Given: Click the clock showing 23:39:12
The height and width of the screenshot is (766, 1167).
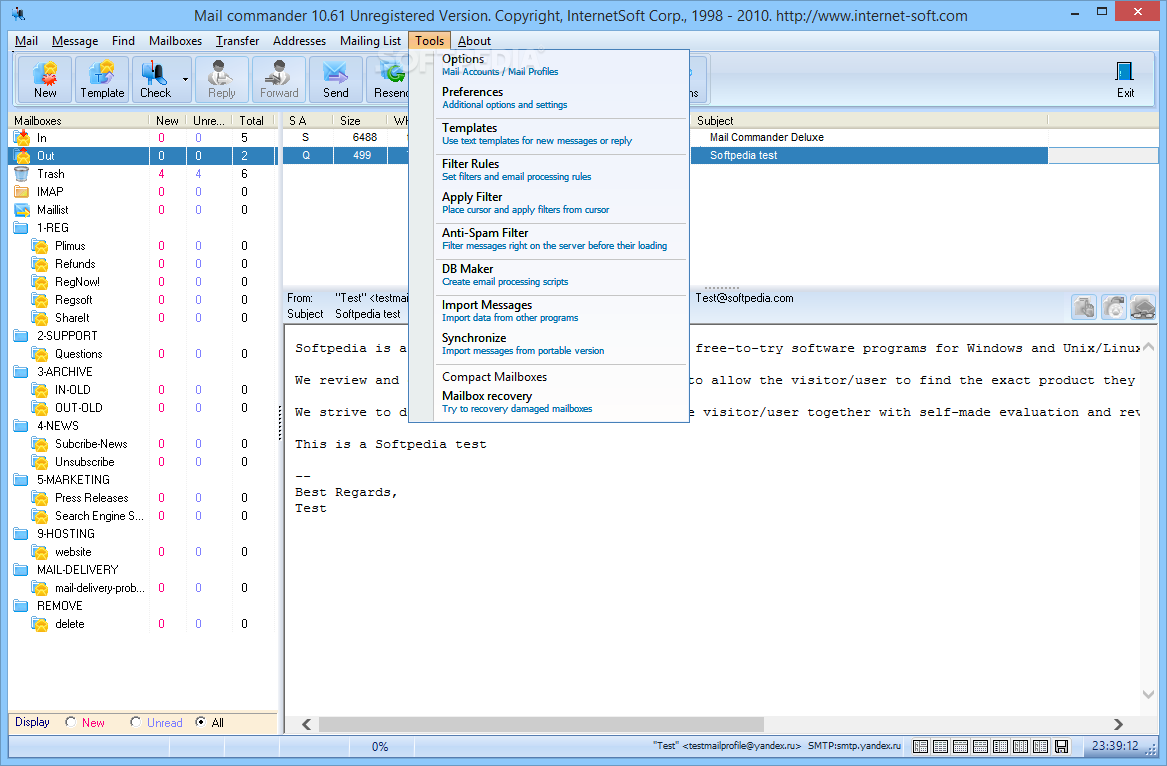Looking at the screenshot, I should click(x=1114, y=746).
